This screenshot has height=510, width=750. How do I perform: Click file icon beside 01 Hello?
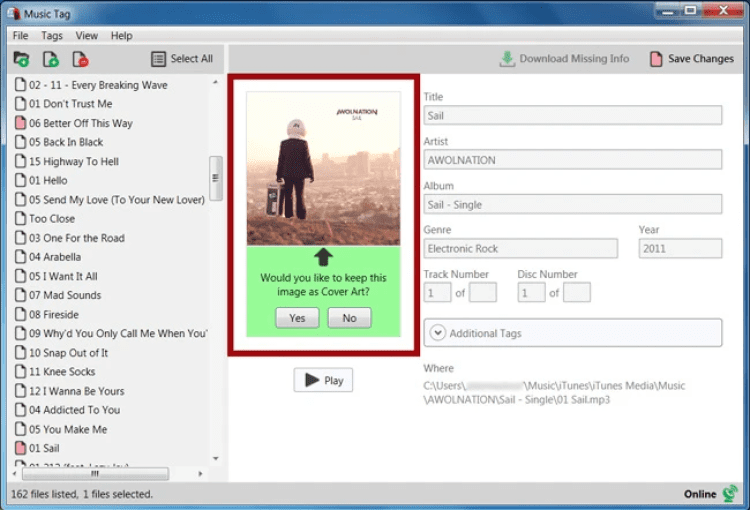tap(20, 180)
